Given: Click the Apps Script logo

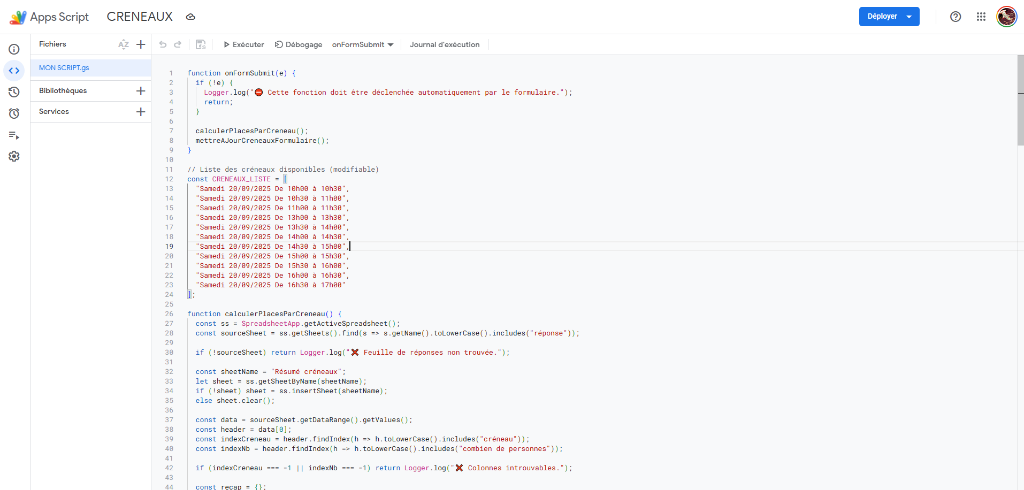Looking at the screenshot, I should pos(49,17).
